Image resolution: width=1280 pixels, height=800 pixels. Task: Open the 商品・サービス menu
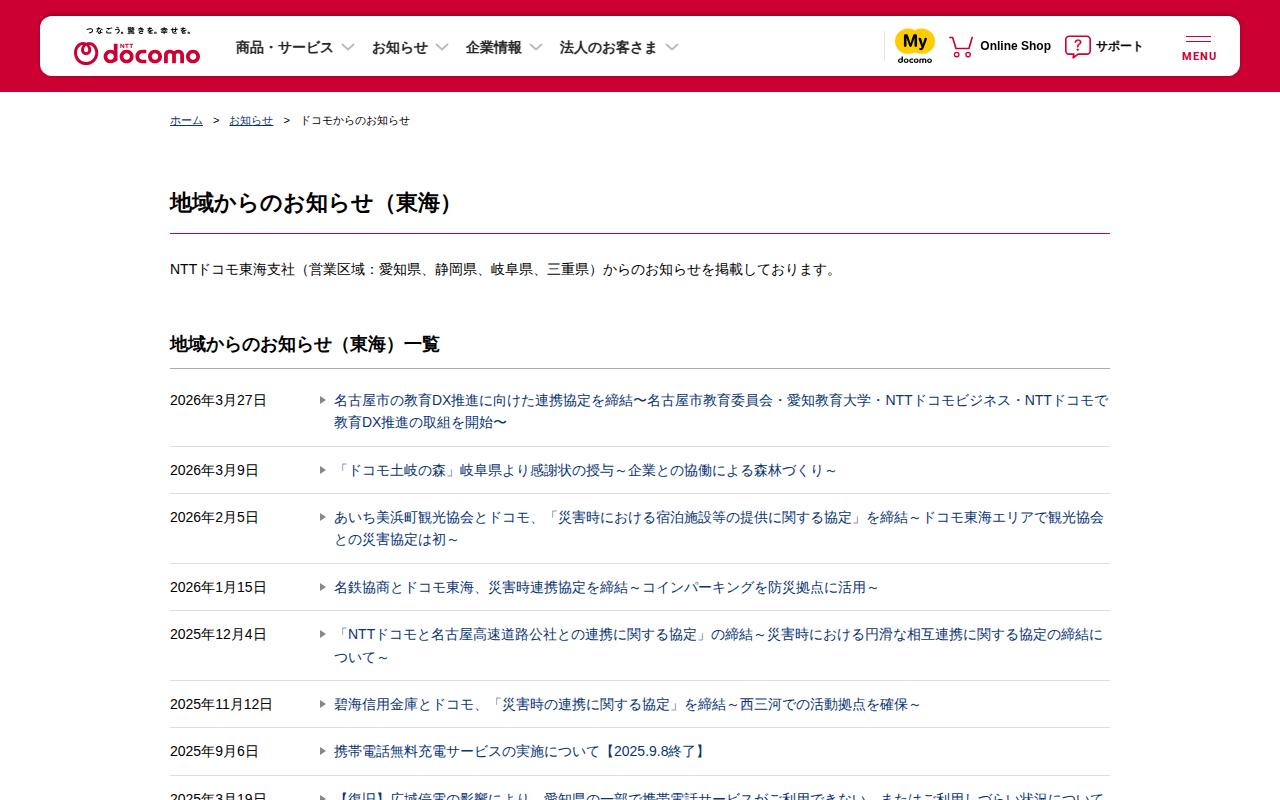click(x=285, y=47)
